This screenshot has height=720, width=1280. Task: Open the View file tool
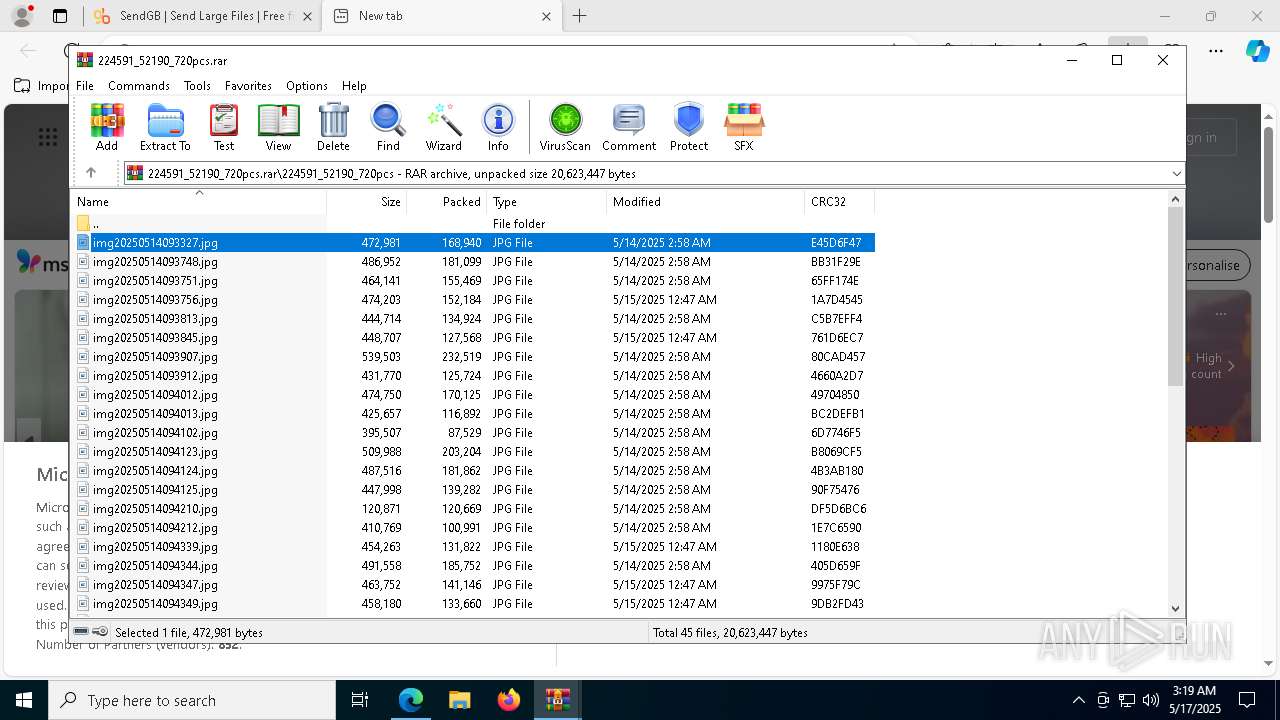(278, 127)
